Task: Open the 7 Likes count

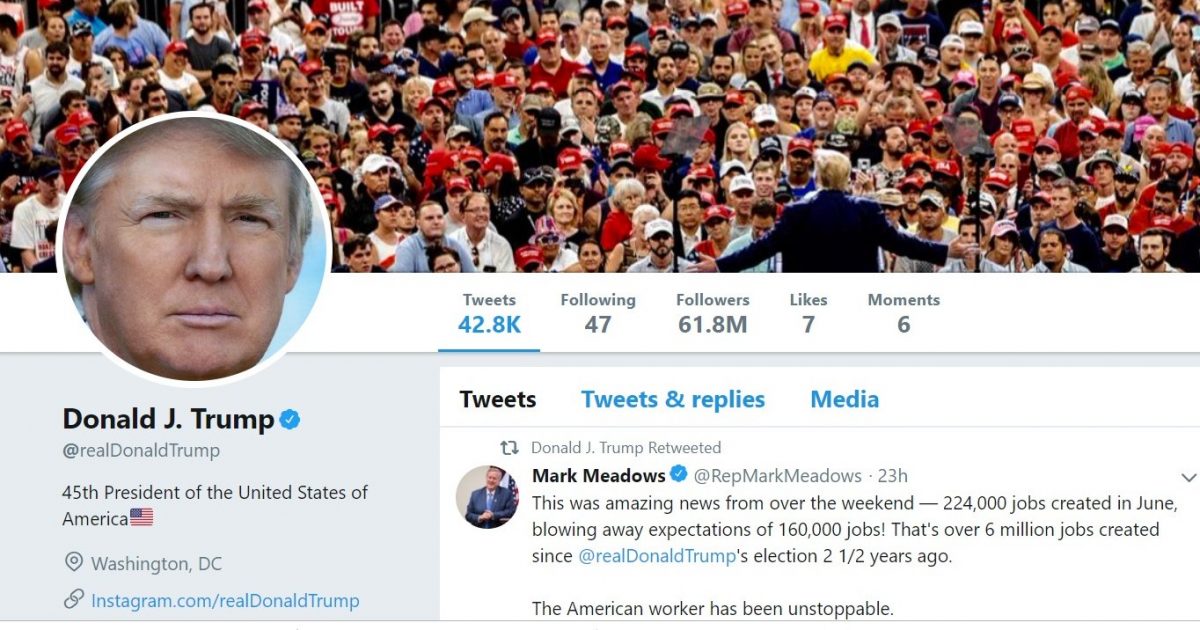Action: point(808,312)
